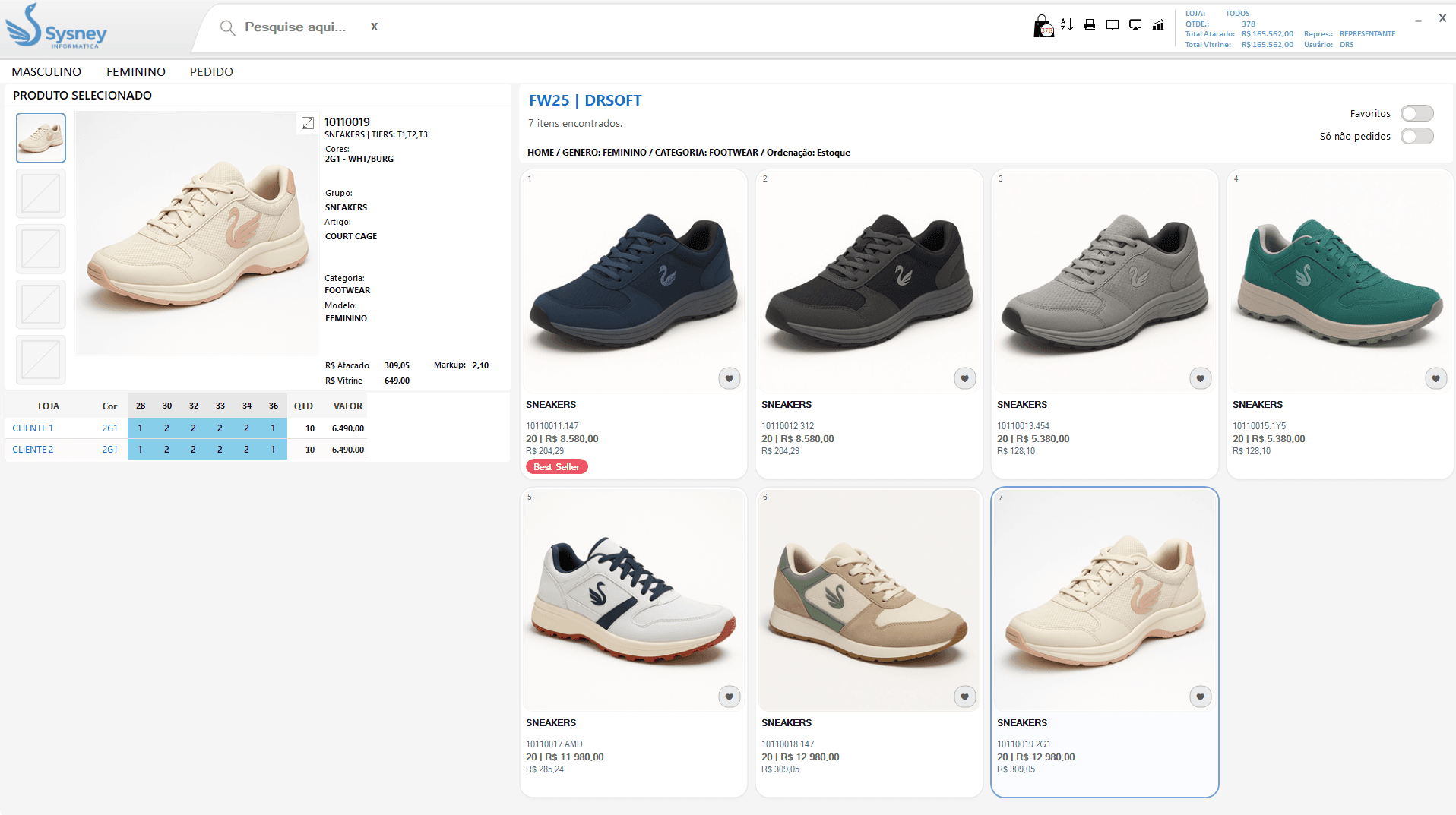This screenshot has width=1456, height=815.
Task: Click the printer icon
Action: (x=1090, y=25)
